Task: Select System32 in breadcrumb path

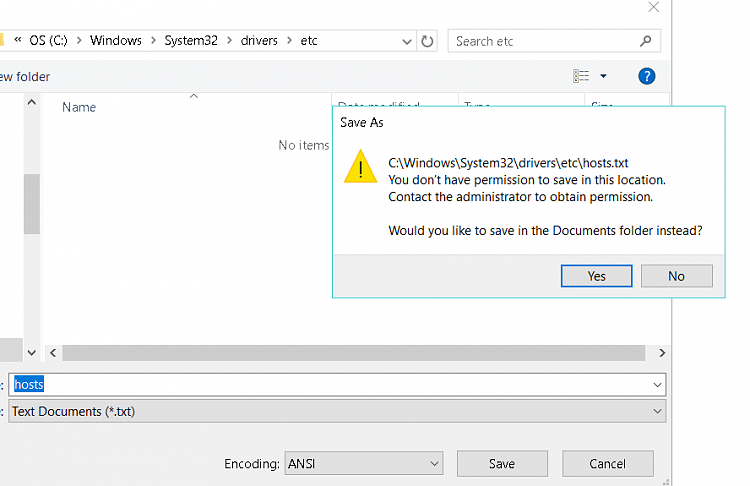Action: [x=191, y=41]
